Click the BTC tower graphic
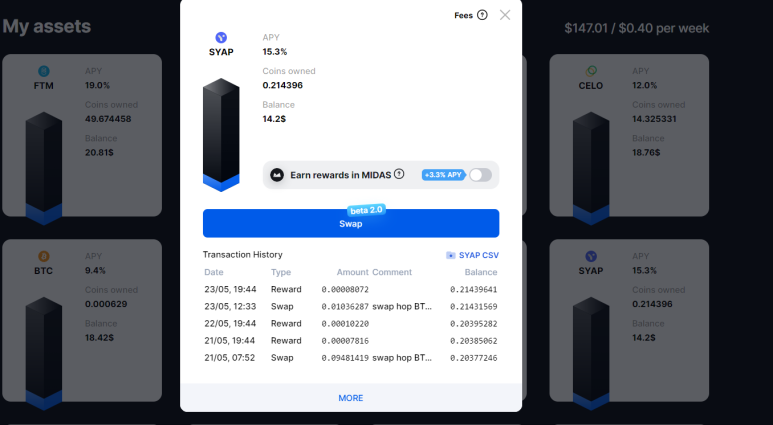Screen dimensions: 773x425 [x=44, y=353]
